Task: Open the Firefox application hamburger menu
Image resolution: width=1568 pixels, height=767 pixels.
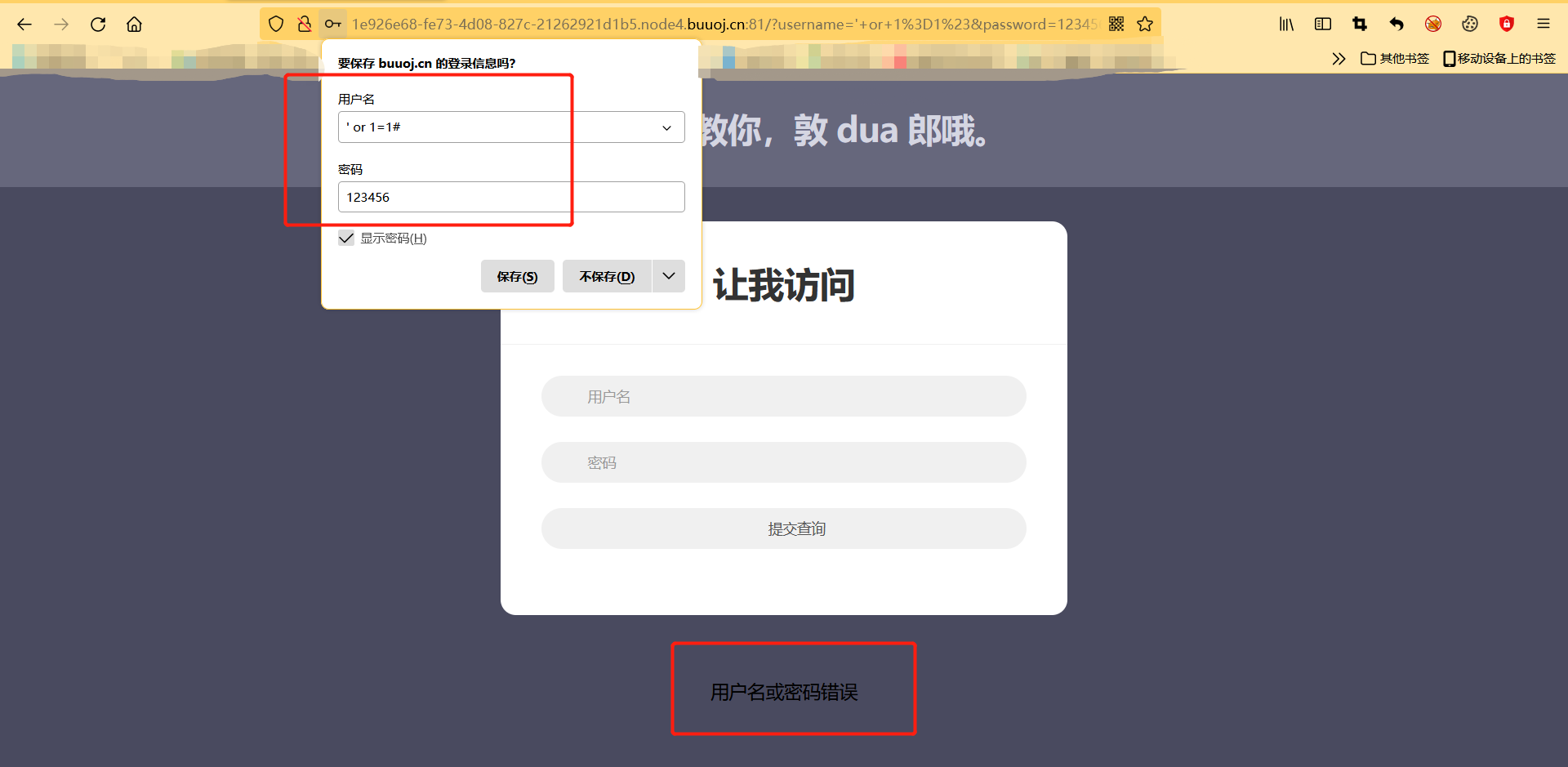Action: pyautogui.click(x=1543, y=24)
